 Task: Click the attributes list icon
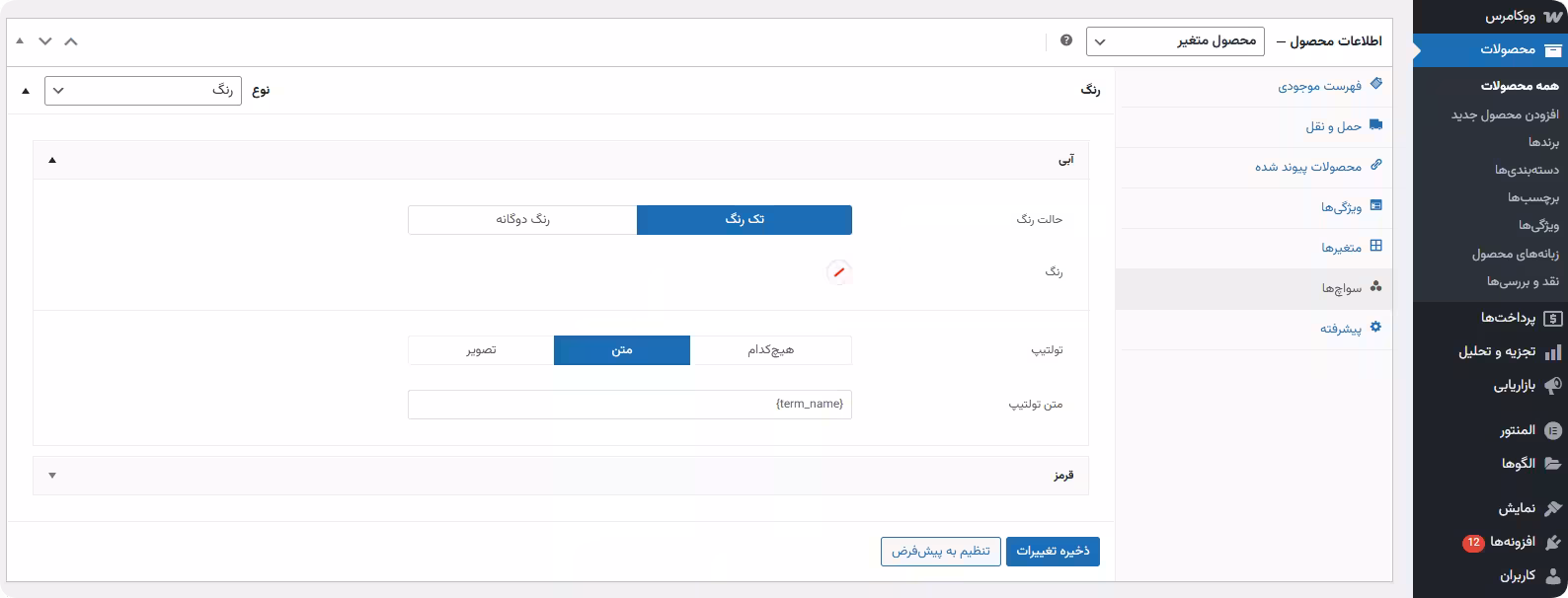1376,205
